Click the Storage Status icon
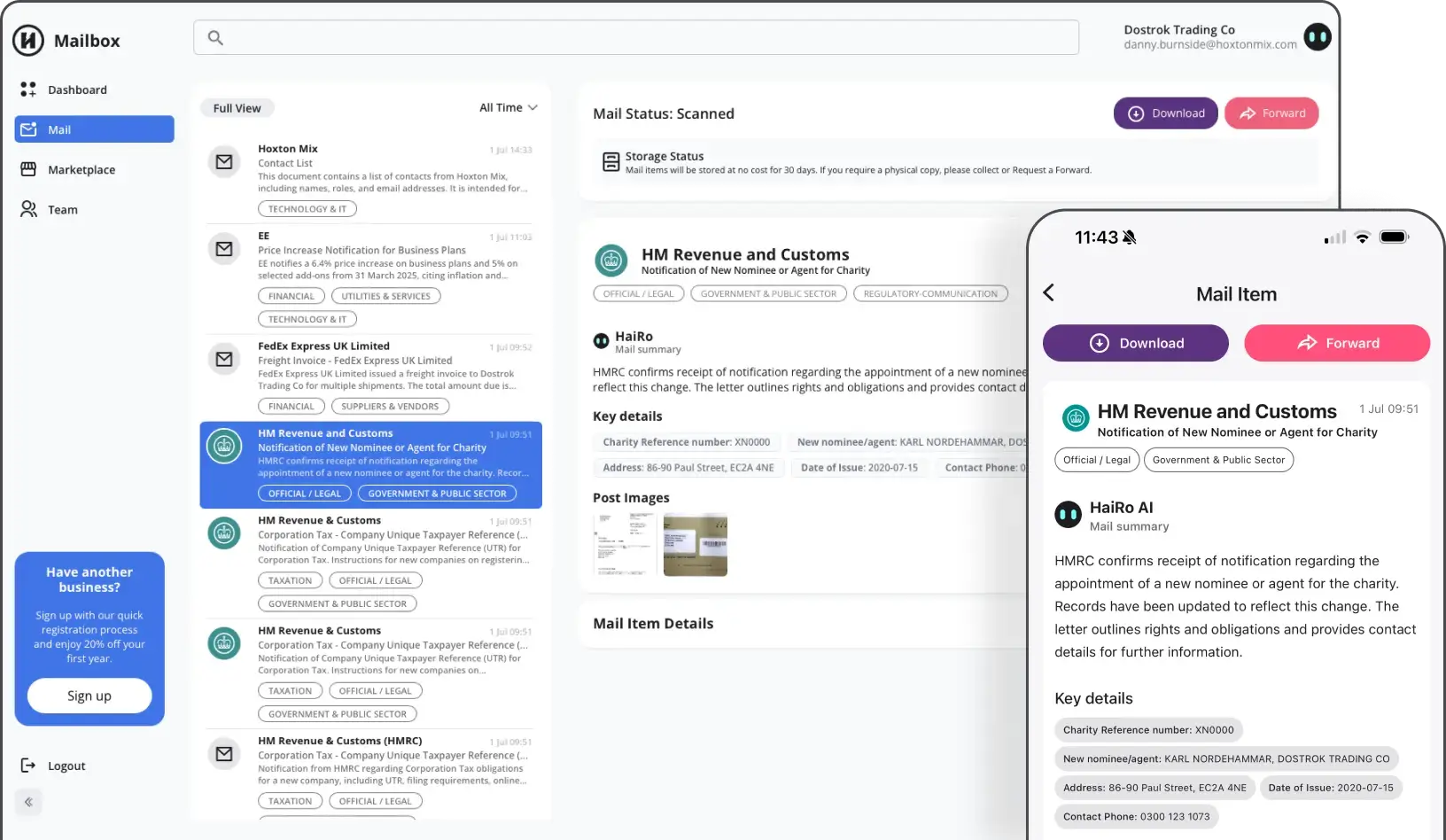Image resolution: width=1446 pixels, height=840 pixels. point(610,161)
